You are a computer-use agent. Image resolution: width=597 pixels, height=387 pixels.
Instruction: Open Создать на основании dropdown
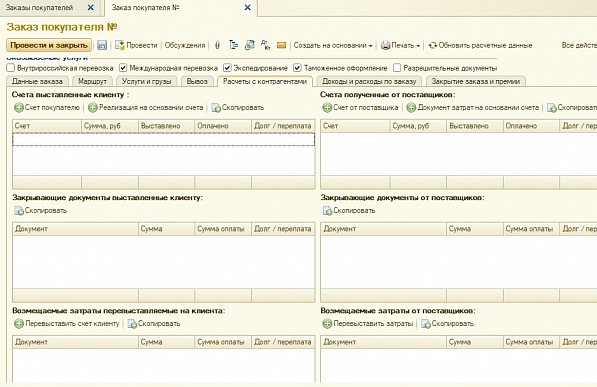(x=333, y=45)
